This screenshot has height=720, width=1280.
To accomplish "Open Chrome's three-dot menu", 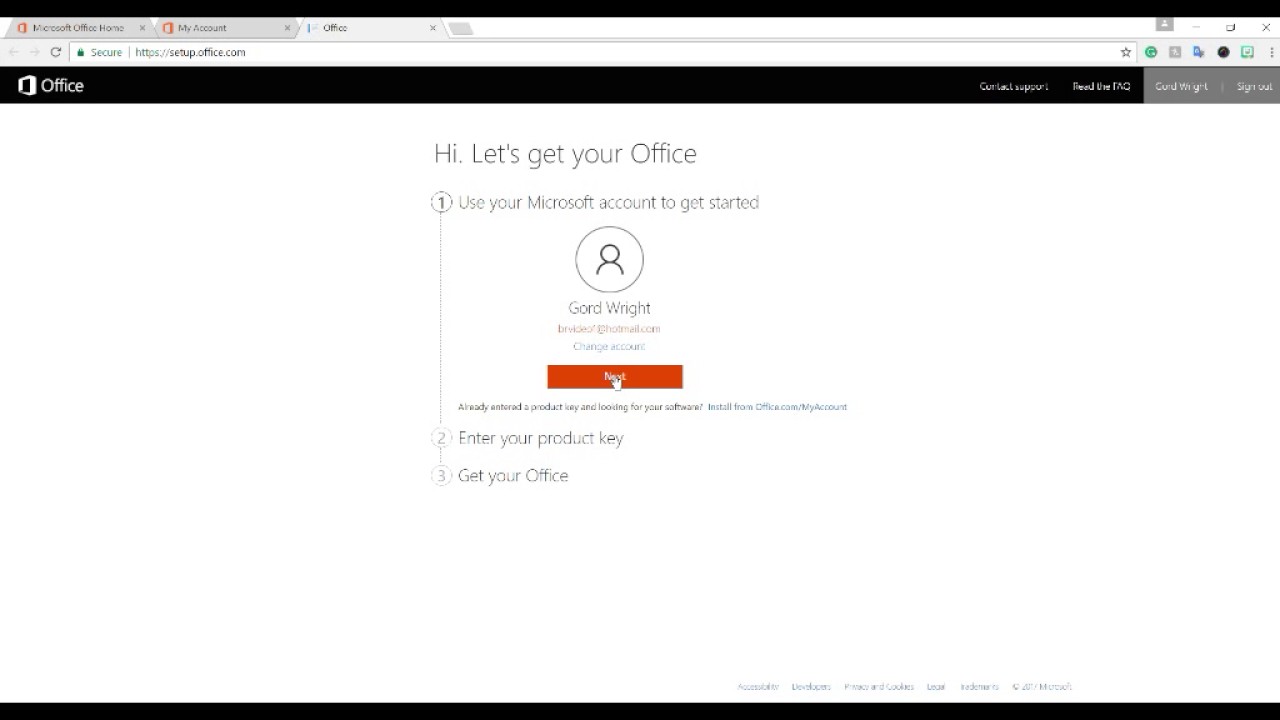I will point(1271,52).
